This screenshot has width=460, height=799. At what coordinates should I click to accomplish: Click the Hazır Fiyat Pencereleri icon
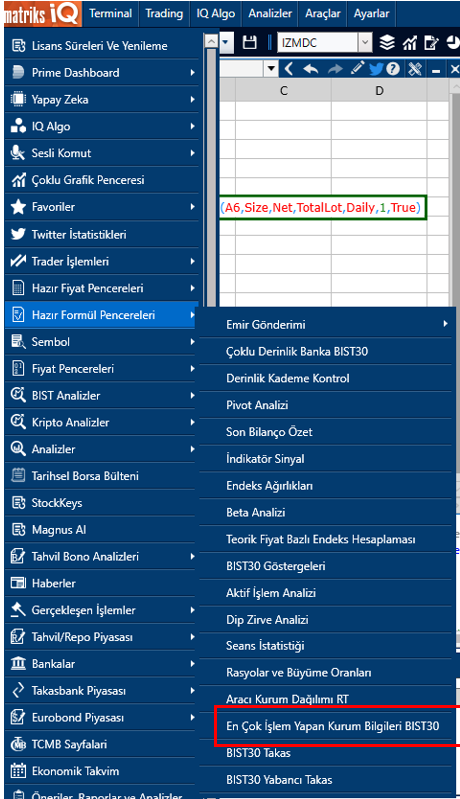click(18, 288)
